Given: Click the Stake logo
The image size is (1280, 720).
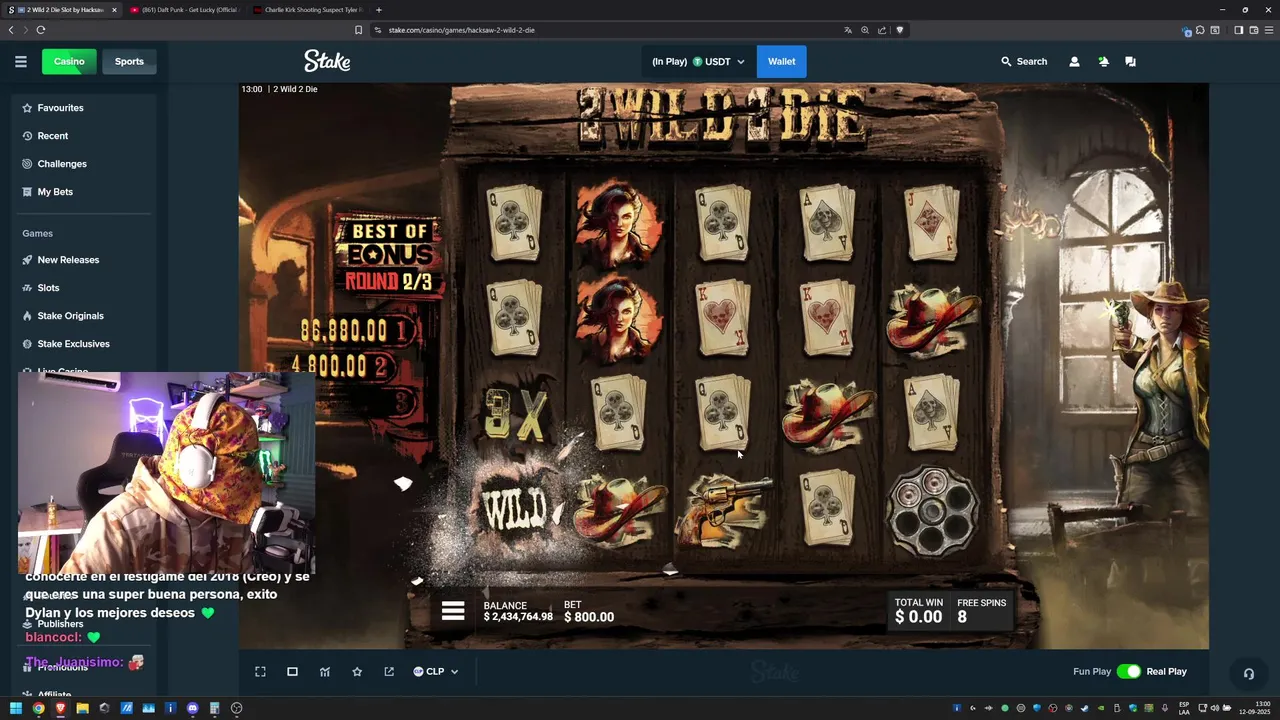Looking at the screenshot, I should (327, 61).
